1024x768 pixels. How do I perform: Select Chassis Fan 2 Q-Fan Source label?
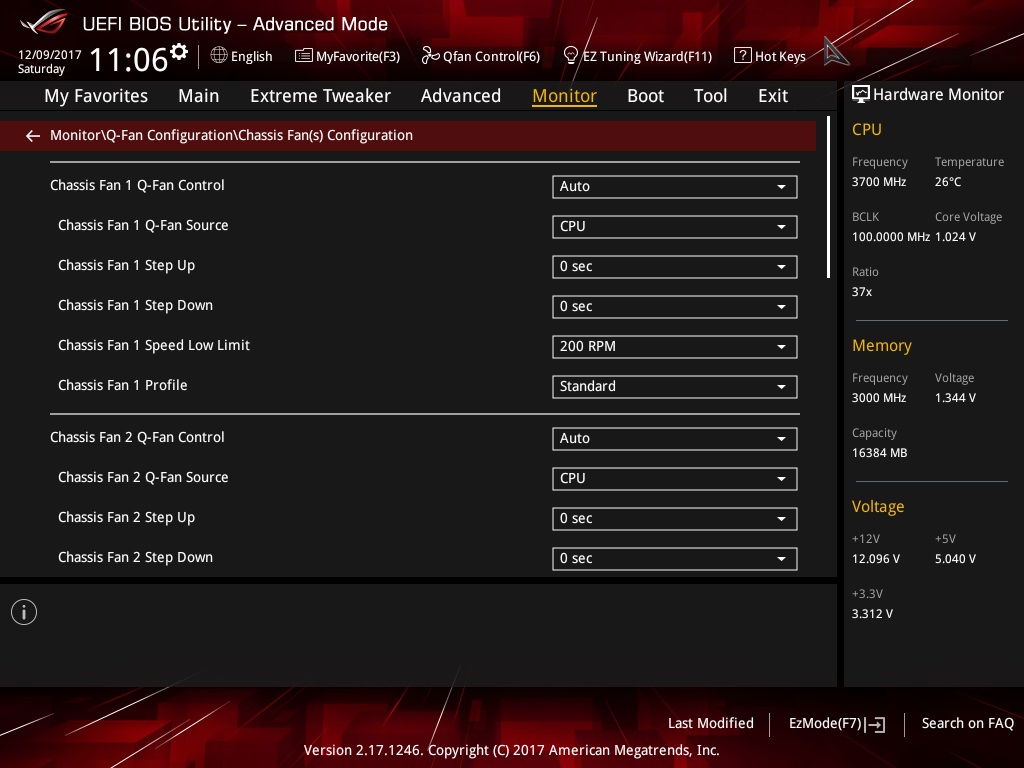coord(143,477)
